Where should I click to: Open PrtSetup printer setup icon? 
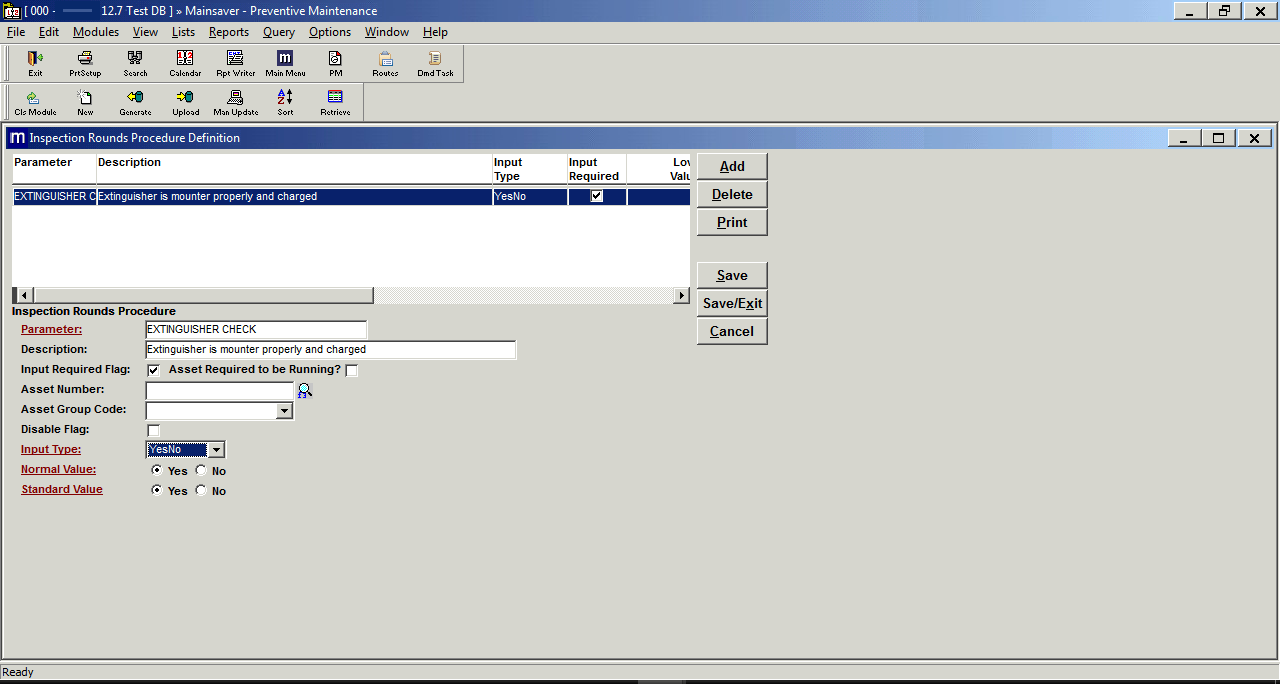85,63
